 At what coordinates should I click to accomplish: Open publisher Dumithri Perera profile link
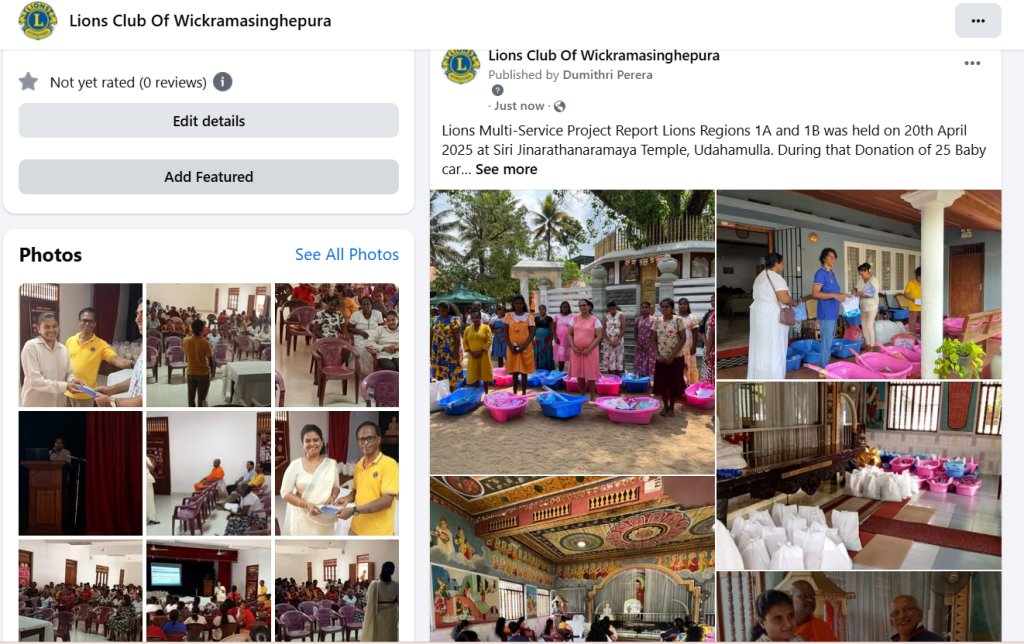(607, 75)
